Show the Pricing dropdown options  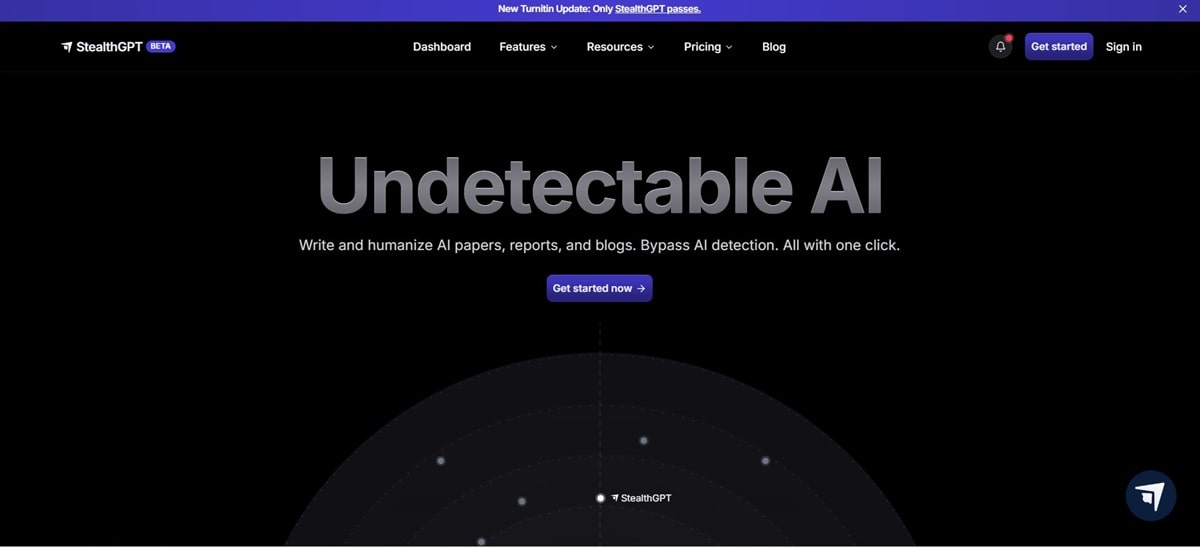708,47
